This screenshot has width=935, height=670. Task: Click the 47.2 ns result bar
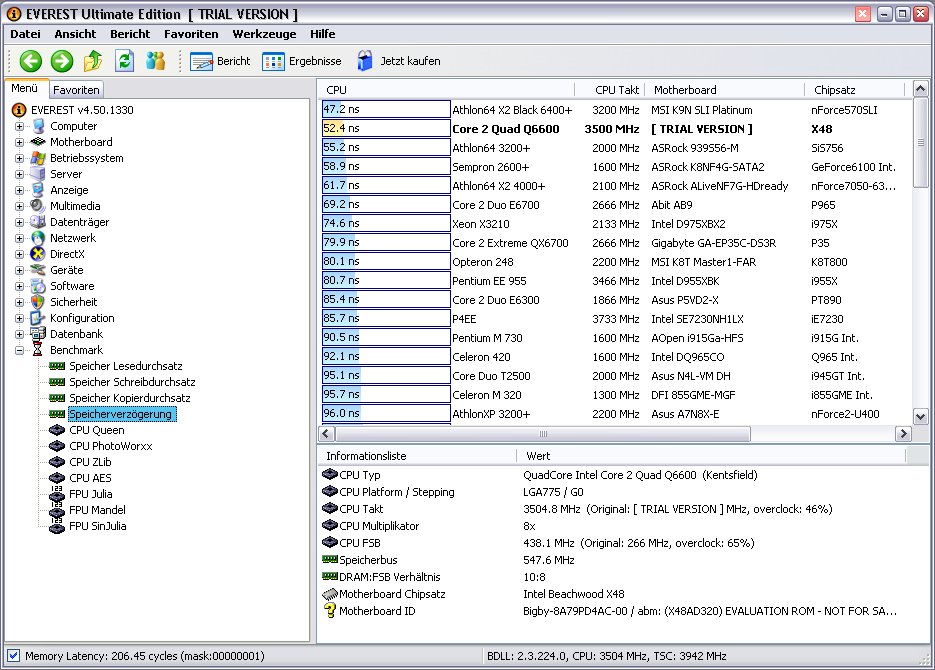click(386, 109)
